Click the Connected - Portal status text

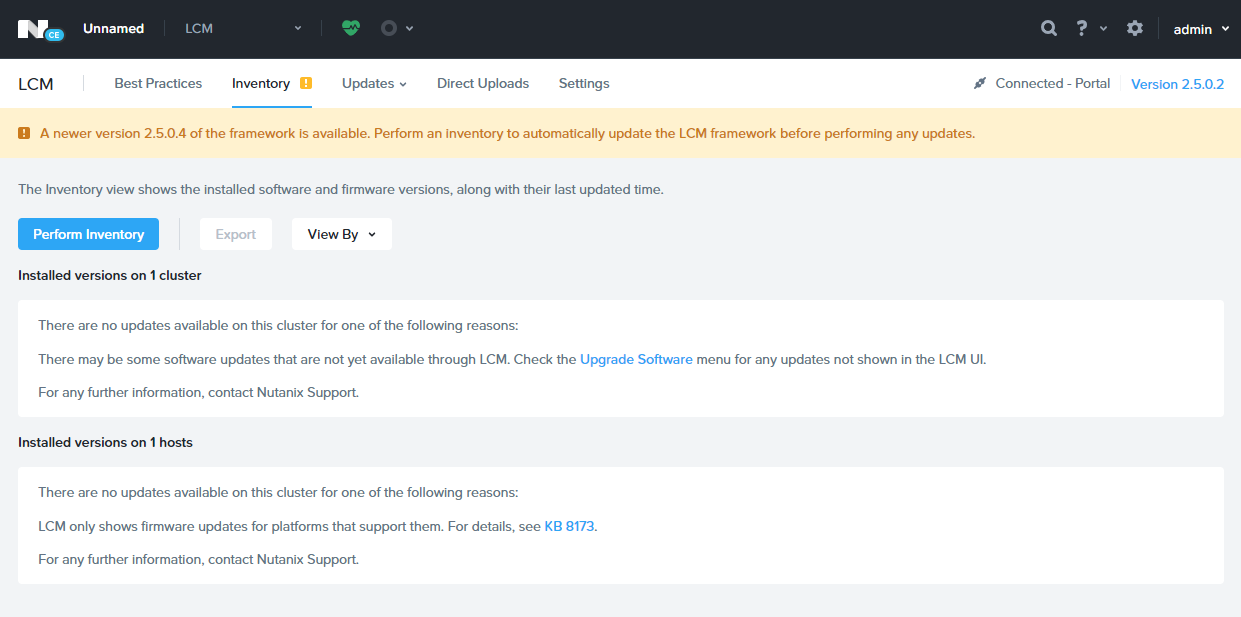[x=1053, y=83]
